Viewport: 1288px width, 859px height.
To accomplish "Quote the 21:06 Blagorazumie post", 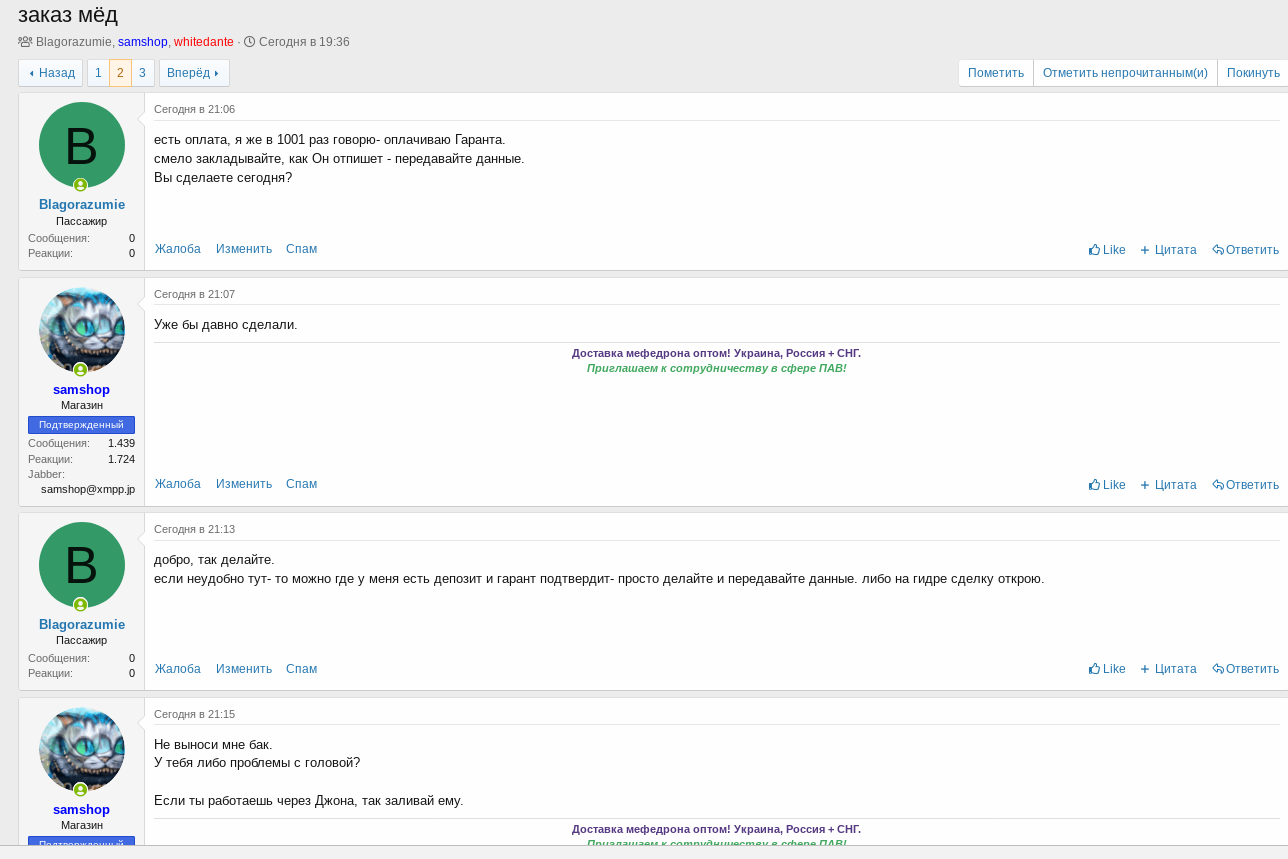I will coord(1168,250).
